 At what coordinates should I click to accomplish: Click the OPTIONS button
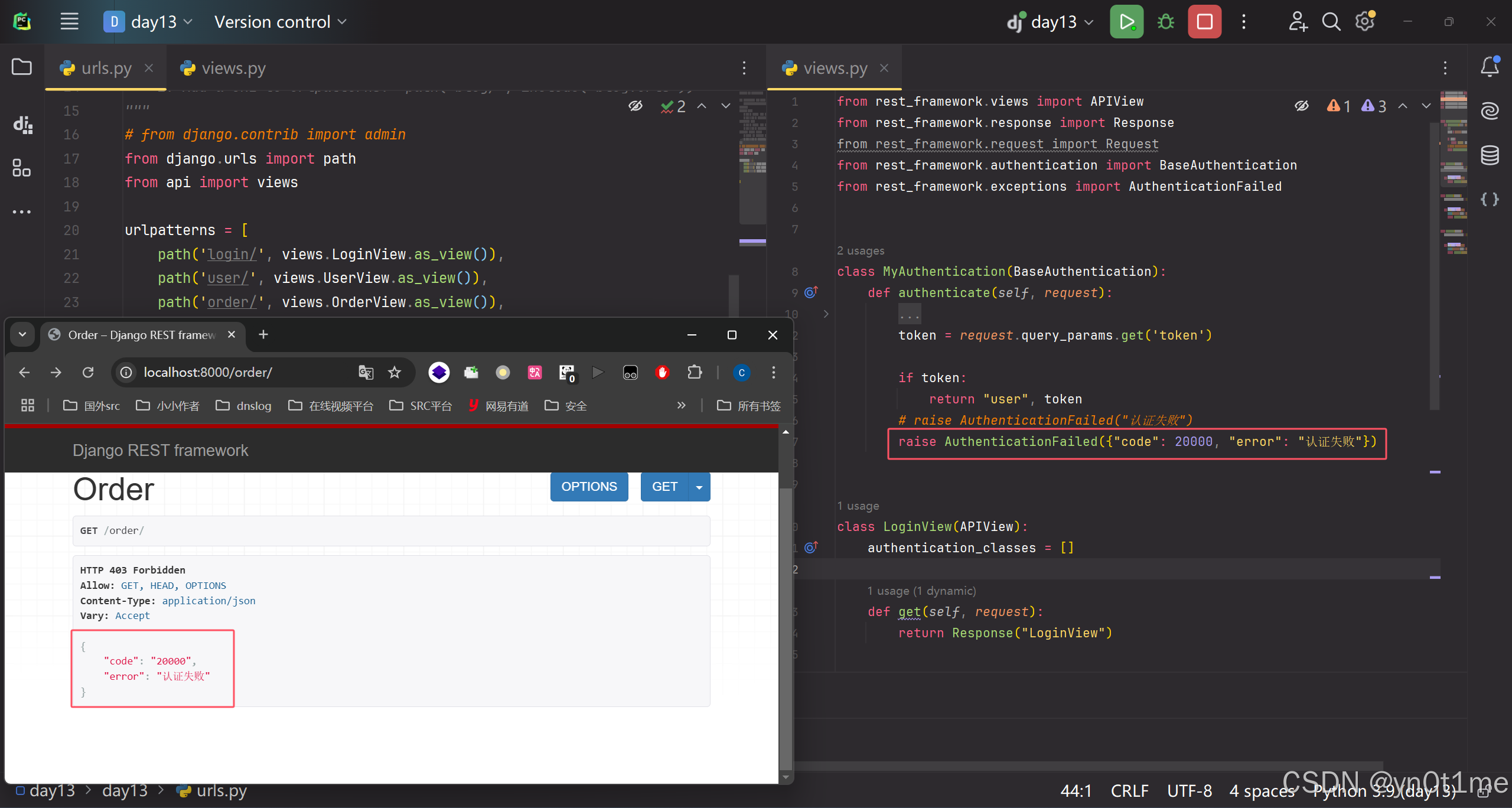point(589,487)
